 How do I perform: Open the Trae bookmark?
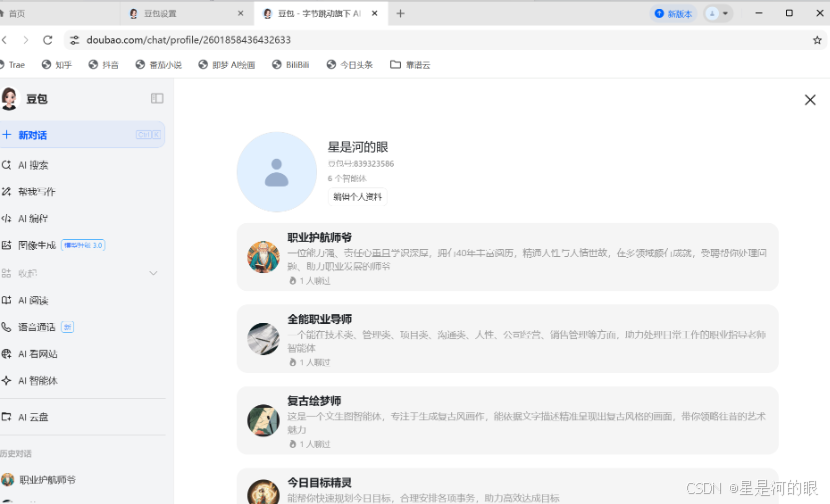click(13, 65)
